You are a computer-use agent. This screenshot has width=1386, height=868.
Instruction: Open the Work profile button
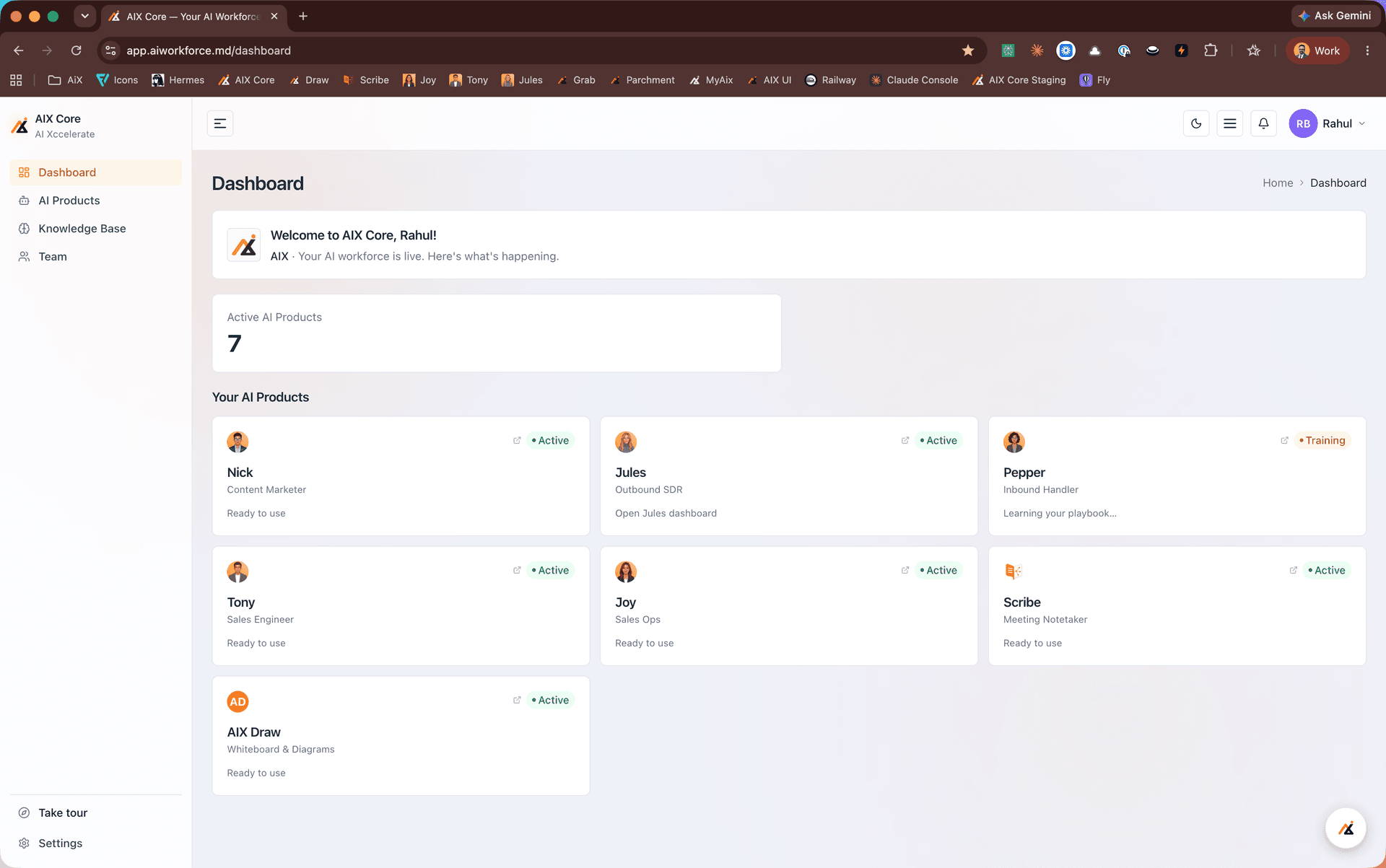[1317, 51]
